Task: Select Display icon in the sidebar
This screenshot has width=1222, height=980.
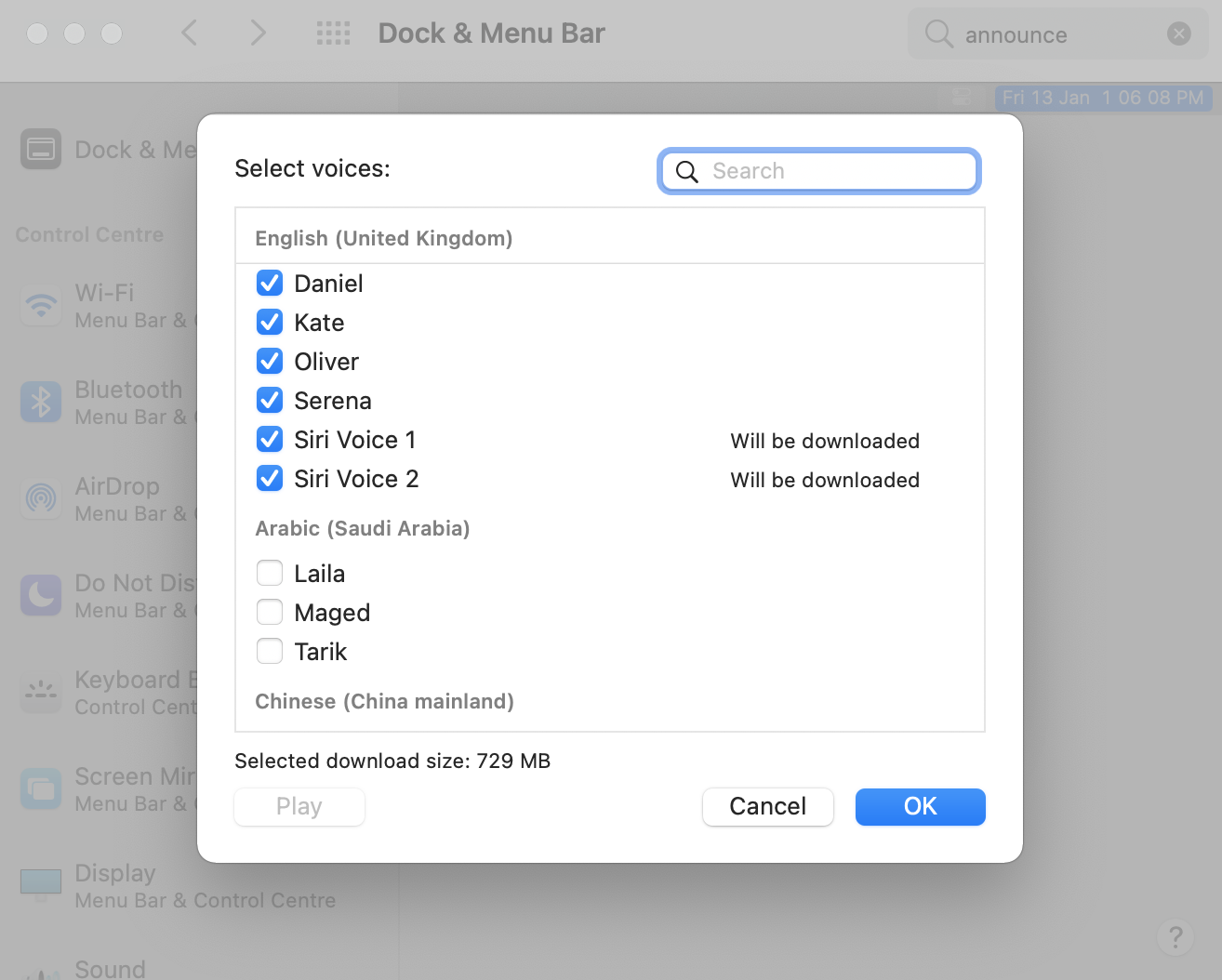Action: (x=41, y=885)
